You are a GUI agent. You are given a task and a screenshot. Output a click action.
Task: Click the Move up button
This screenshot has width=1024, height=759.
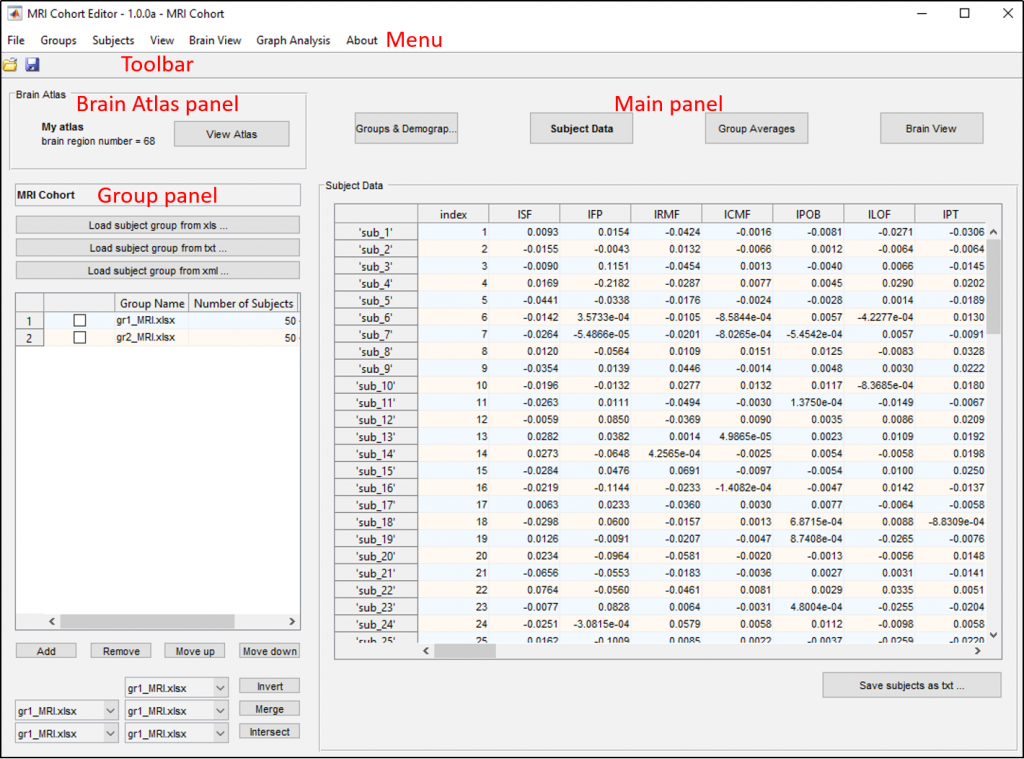[195, 651]
